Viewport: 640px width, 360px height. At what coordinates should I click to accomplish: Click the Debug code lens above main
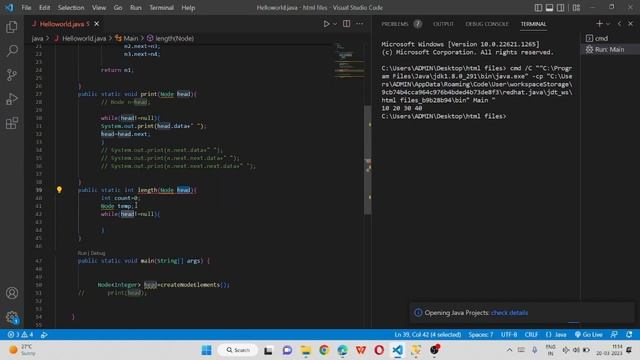(x=98, y=253)
